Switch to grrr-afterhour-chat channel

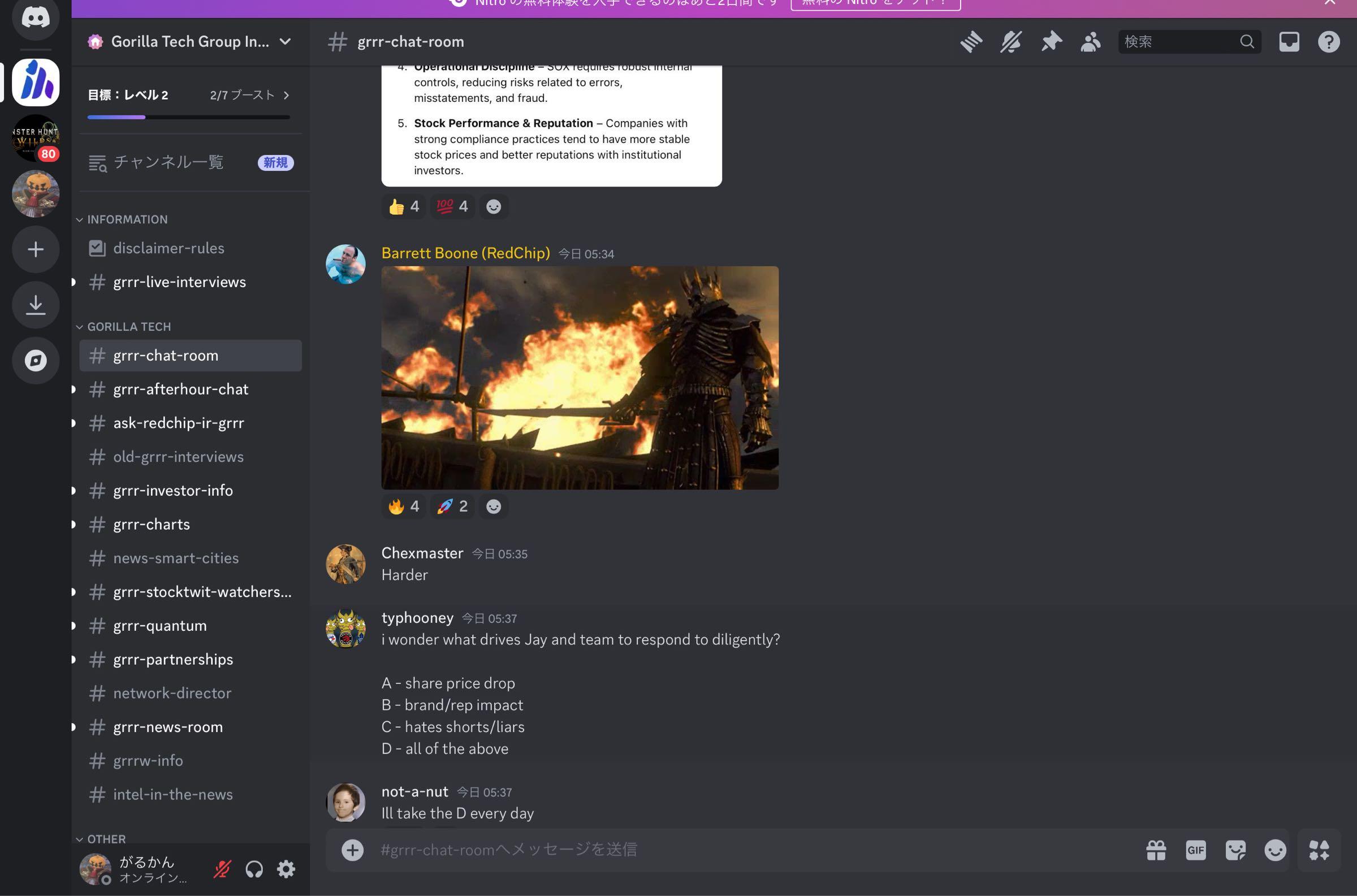180,389
